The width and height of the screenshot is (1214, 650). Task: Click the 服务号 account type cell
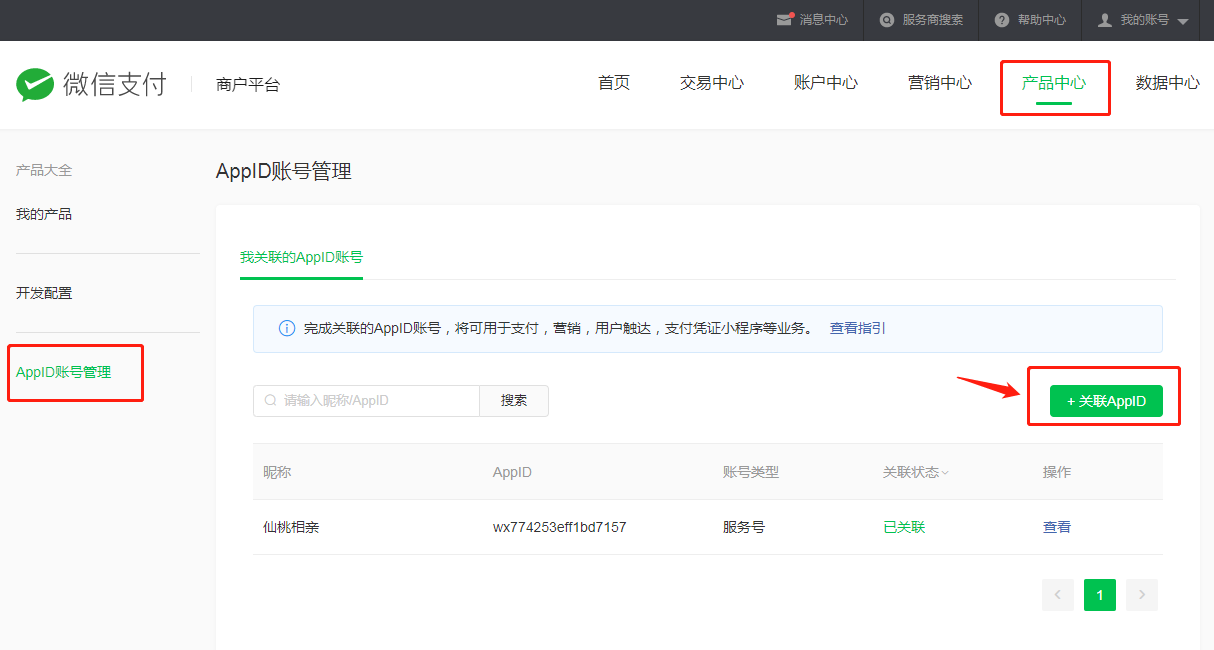[744, 527]
